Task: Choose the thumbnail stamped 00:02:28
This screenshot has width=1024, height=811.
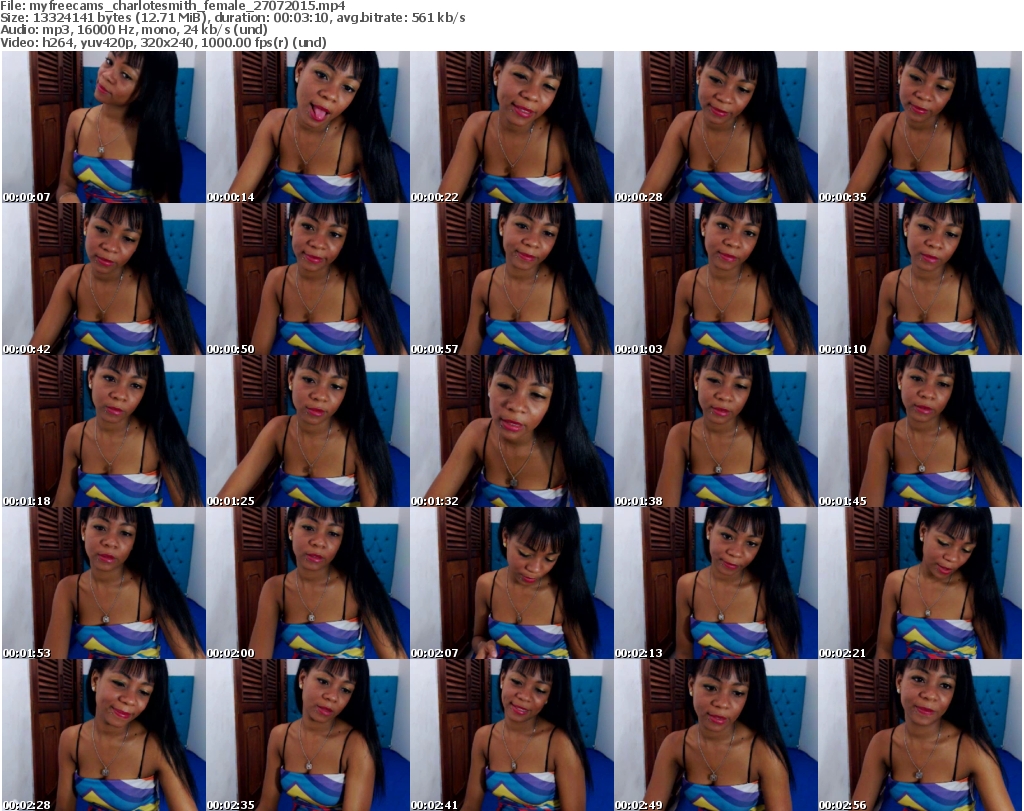Action: (103, 735)
